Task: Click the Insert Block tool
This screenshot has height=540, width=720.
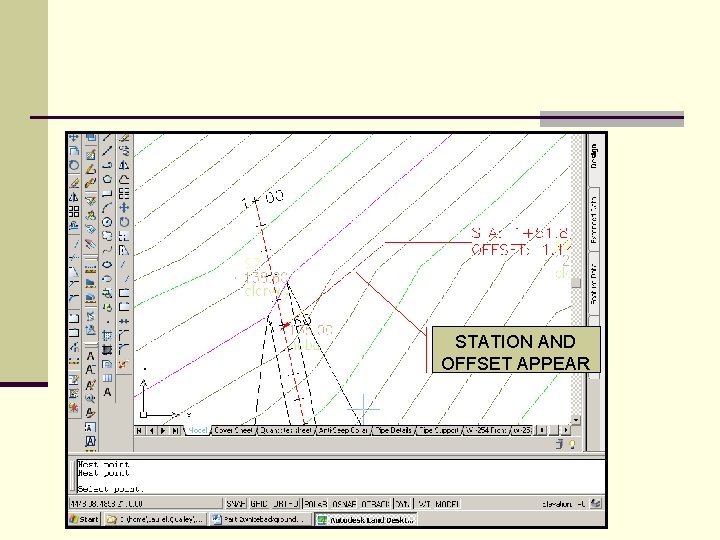Action: pos(107,293)
